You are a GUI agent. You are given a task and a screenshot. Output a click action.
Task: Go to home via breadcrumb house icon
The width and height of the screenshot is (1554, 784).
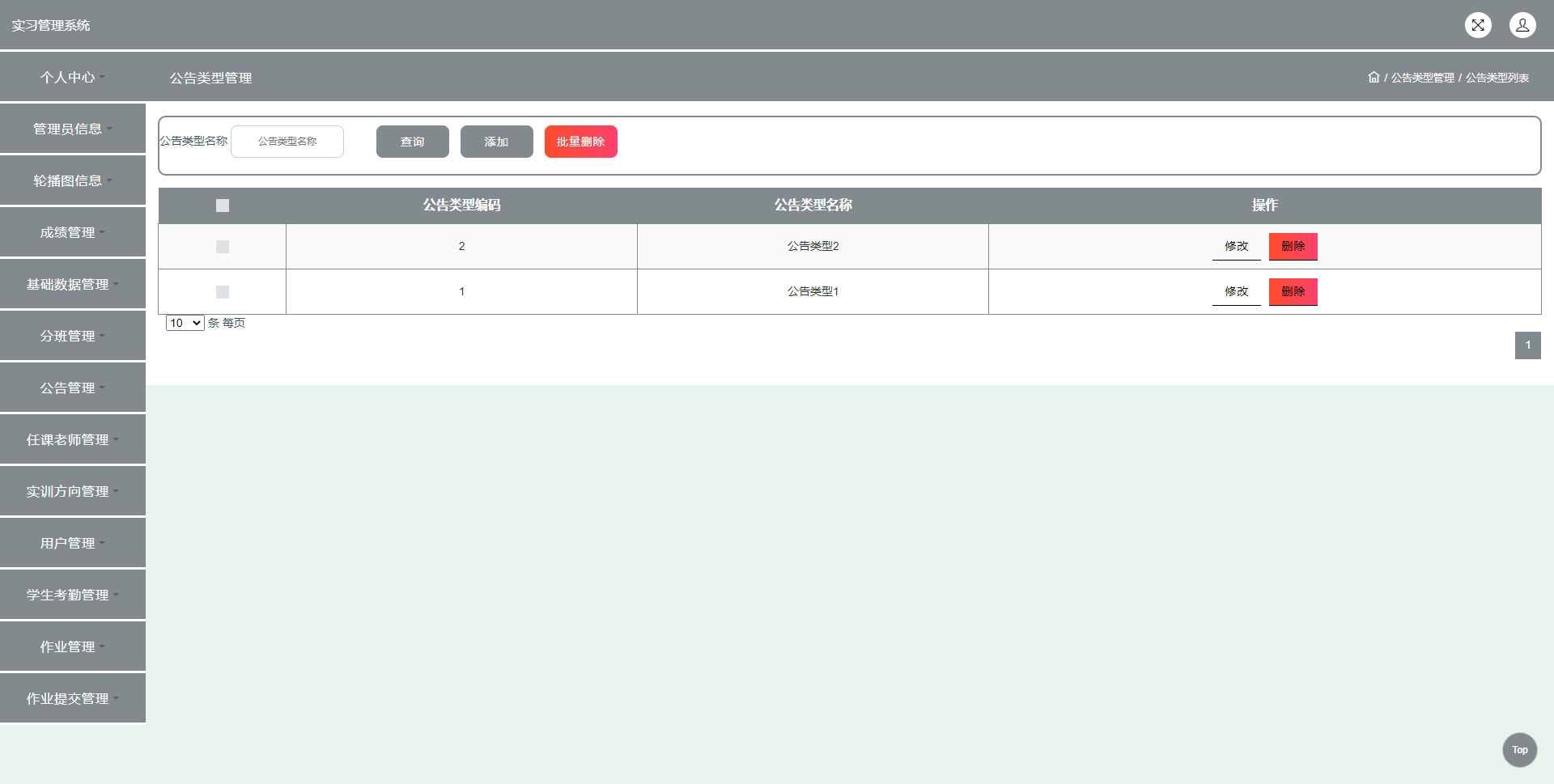point(1374,78)
